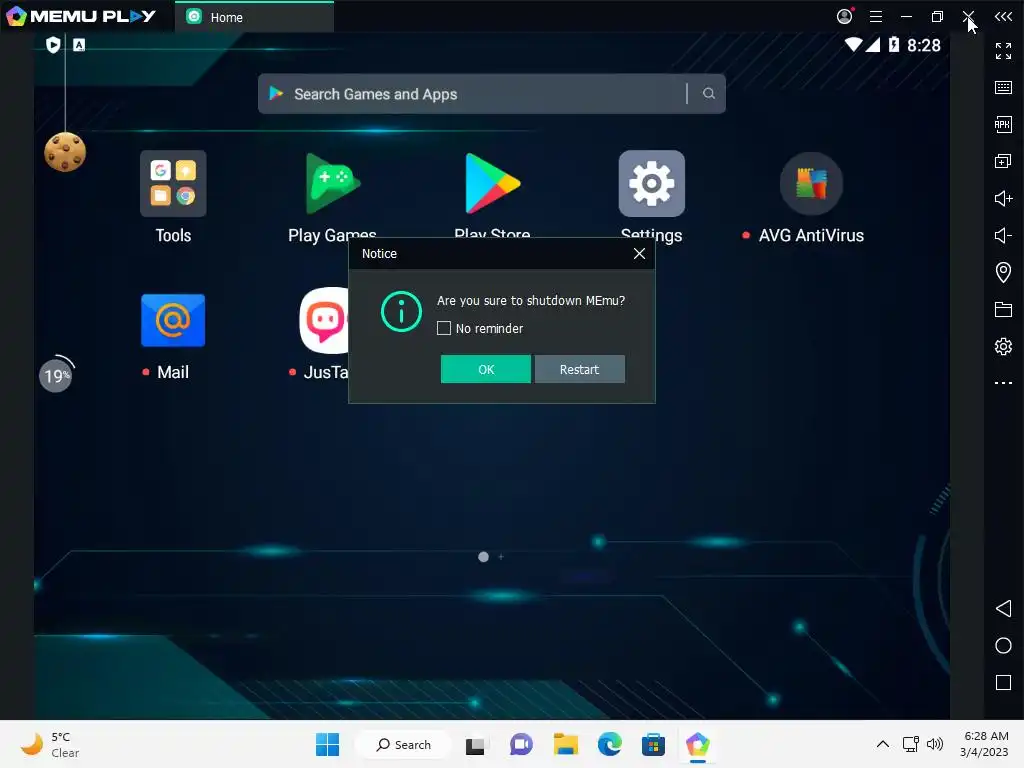This screenshot has width=1024, height=768.
Task: Increase volume in MEmu sidebar
Action: tap(1003, 199)
